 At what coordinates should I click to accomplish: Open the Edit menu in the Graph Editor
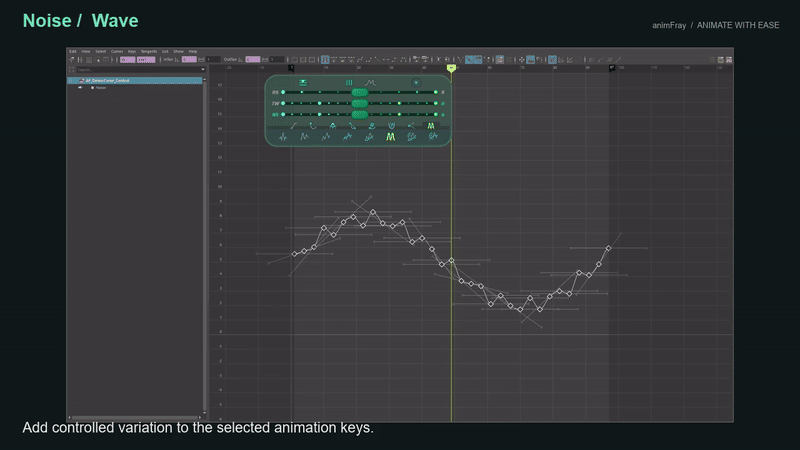pos(73,51)
